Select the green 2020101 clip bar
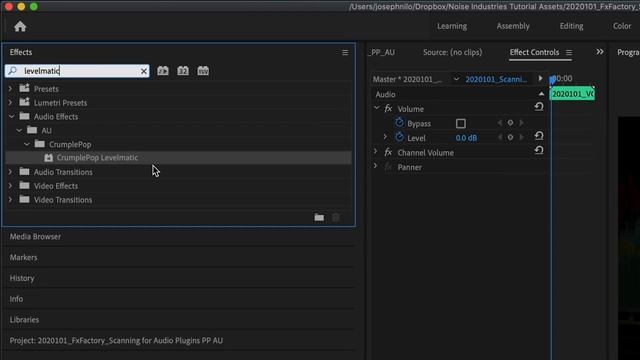The width and height of the screenshot is (640, 360). pyautogui.click(x=572, y=94)
